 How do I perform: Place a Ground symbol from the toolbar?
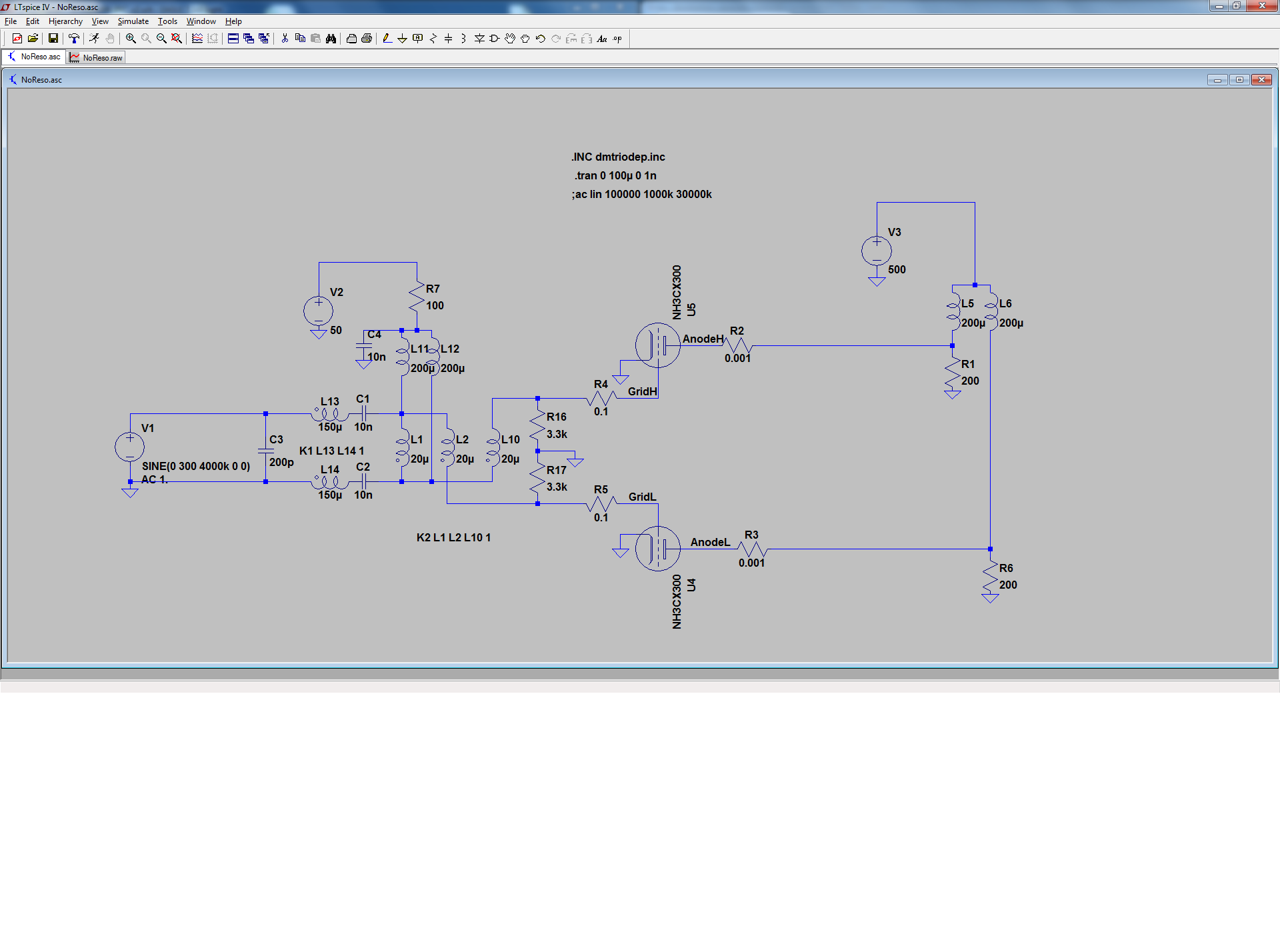pyautogui.click(x=402, y=39)
